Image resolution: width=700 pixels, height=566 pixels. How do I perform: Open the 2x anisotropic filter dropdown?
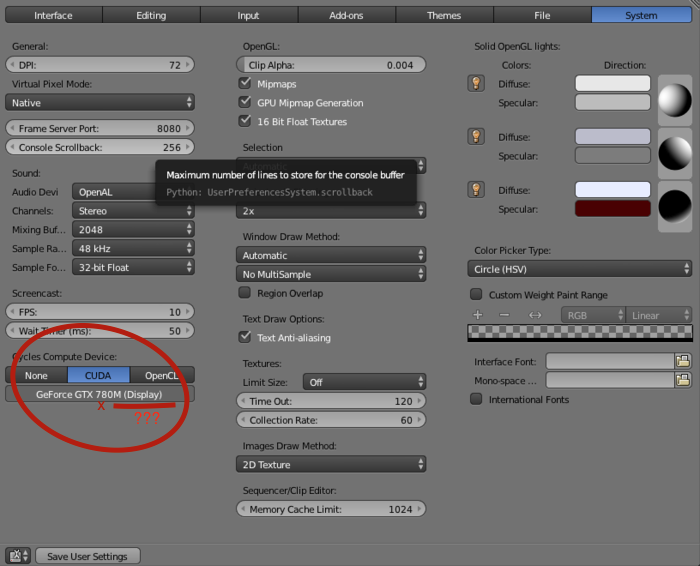pyautogui.click(x=331, y=210)
